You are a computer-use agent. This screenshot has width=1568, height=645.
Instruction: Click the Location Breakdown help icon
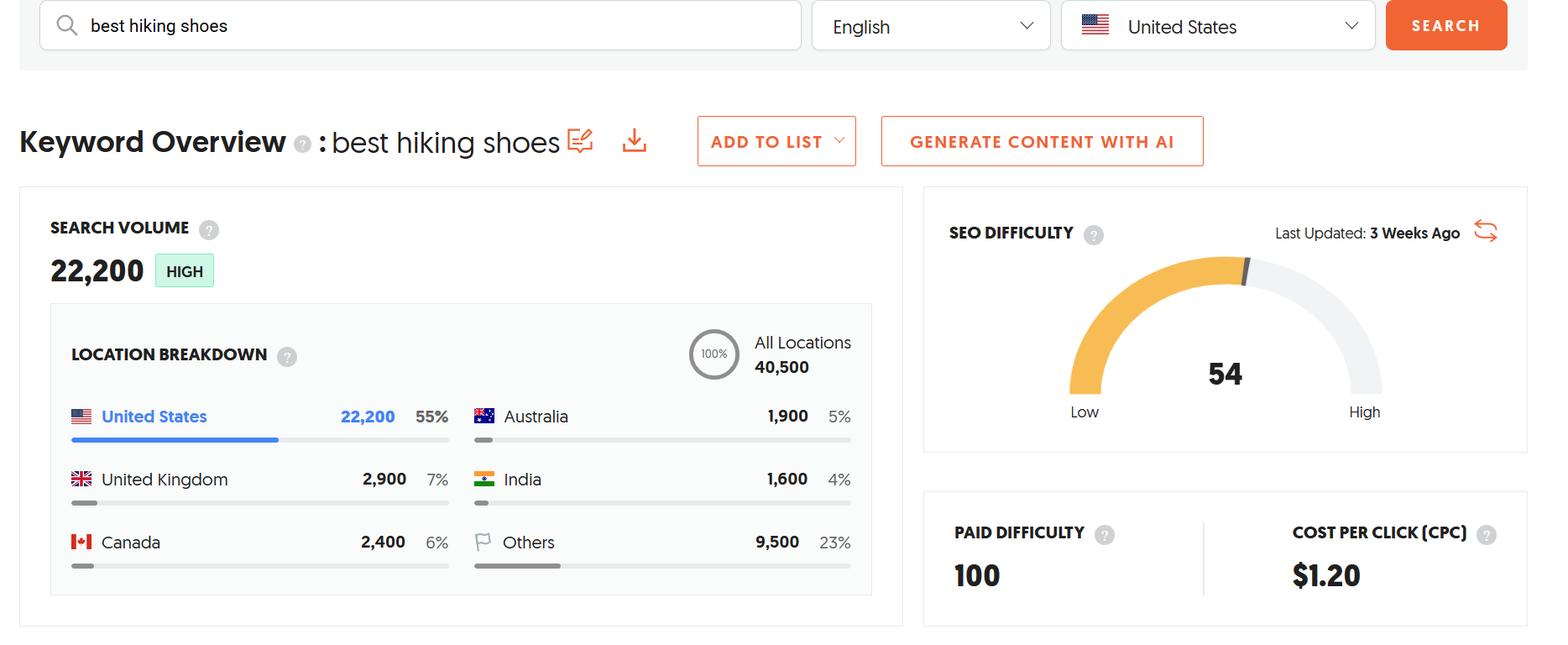click(x=287, y=357)
